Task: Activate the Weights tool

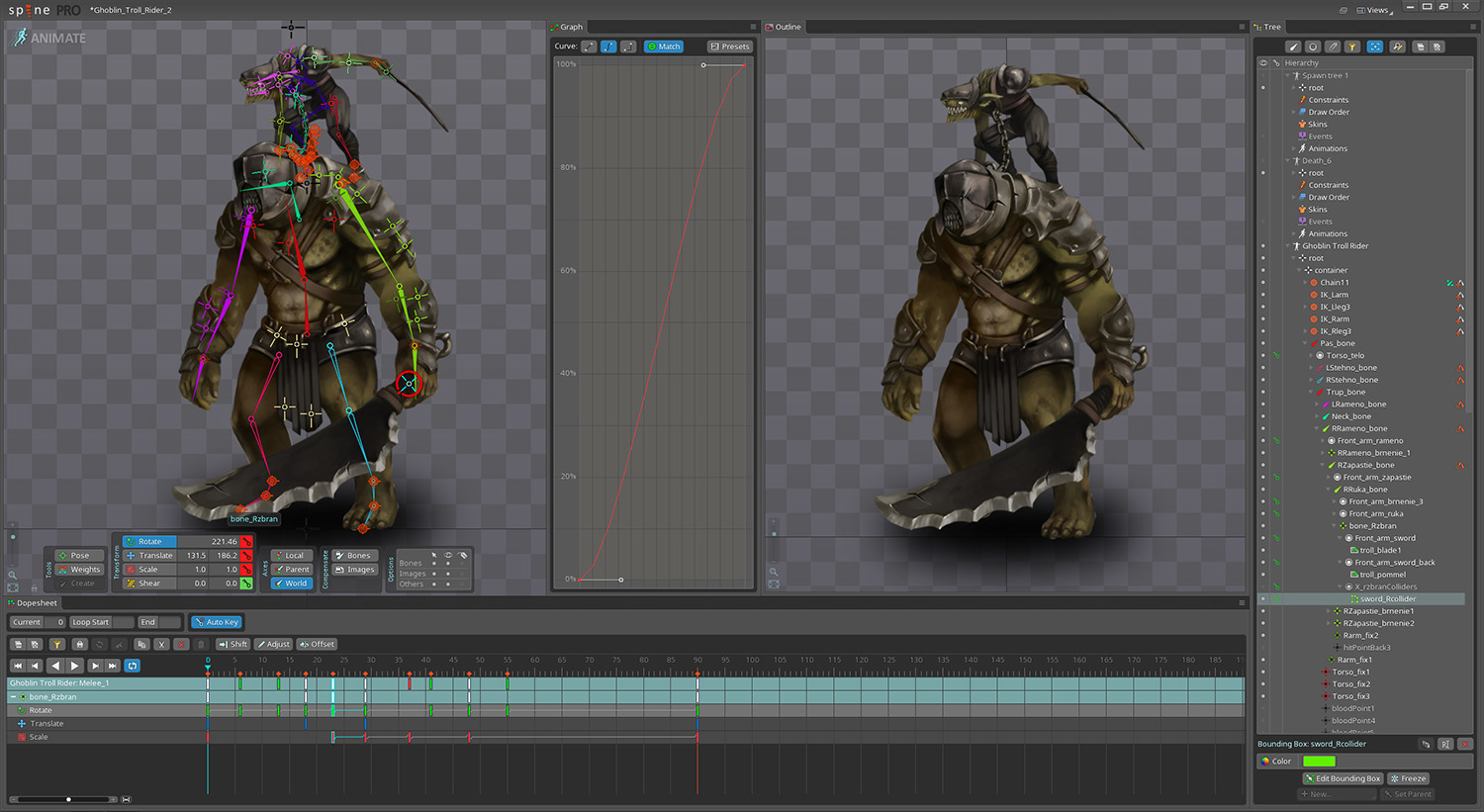Action: click(78, 569)
